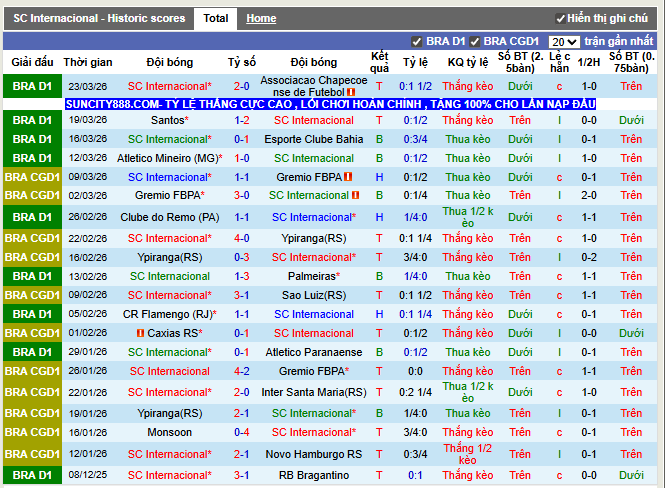Open the recent matches count dropdown
This screenshot has width=665, height=488.
click(563, 42)
